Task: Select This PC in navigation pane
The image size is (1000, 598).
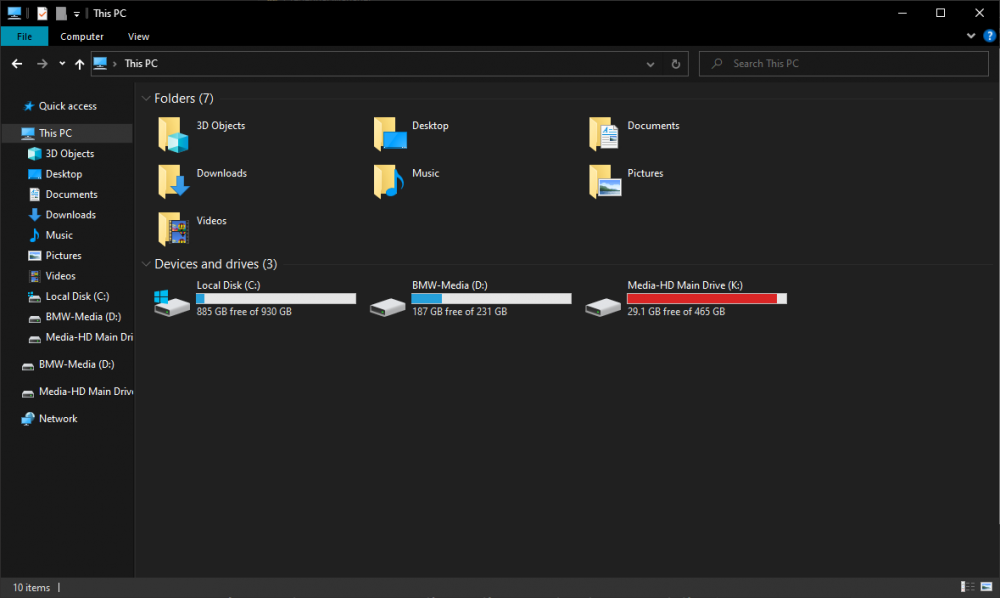Action: click(67, 133)
